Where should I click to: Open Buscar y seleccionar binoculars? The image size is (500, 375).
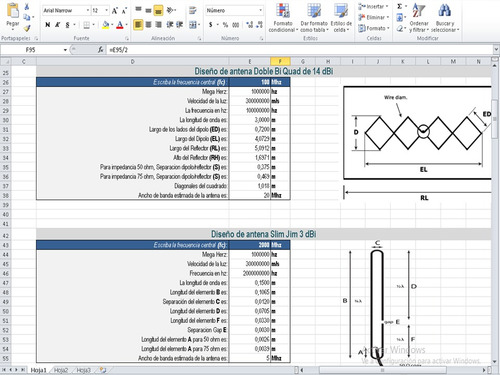click(445, 18)
